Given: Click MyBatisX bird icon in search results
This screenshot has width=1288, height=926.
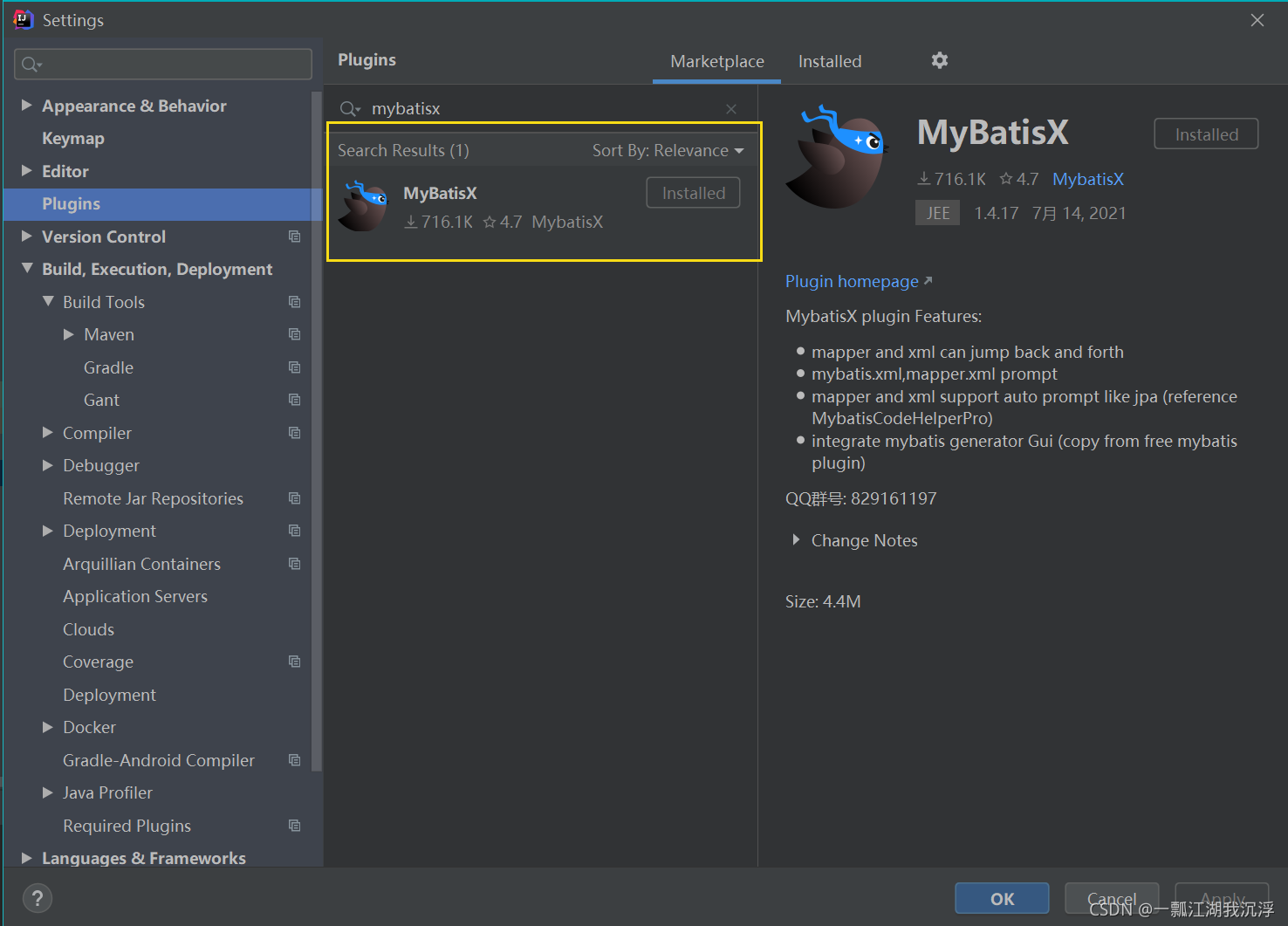Looking at the screenshot, I should click(363, 206).
